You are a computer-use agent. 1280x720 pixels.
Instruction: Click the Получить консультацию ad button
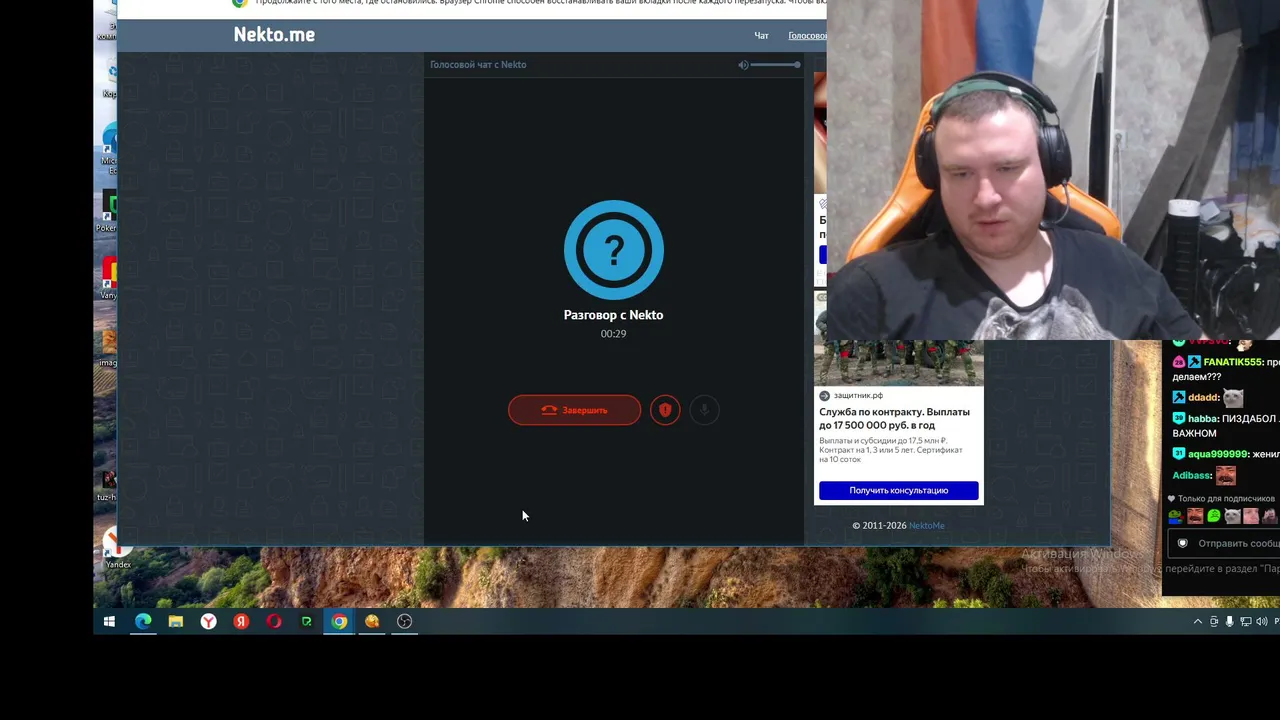click(898, 490)
